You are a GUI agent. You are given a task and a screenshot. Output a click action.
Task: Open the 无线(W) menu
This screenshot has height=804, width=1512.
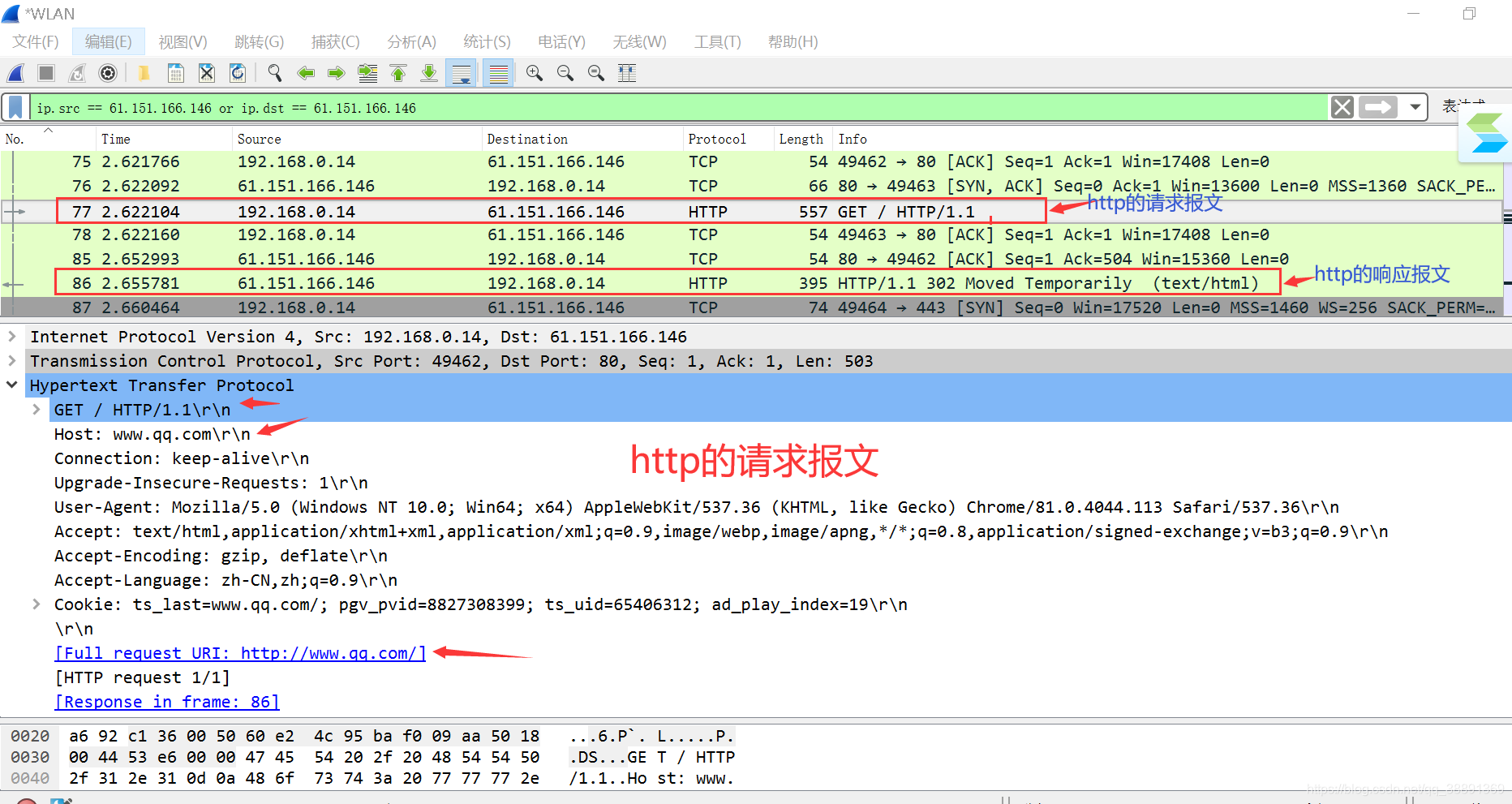[639, 41]
